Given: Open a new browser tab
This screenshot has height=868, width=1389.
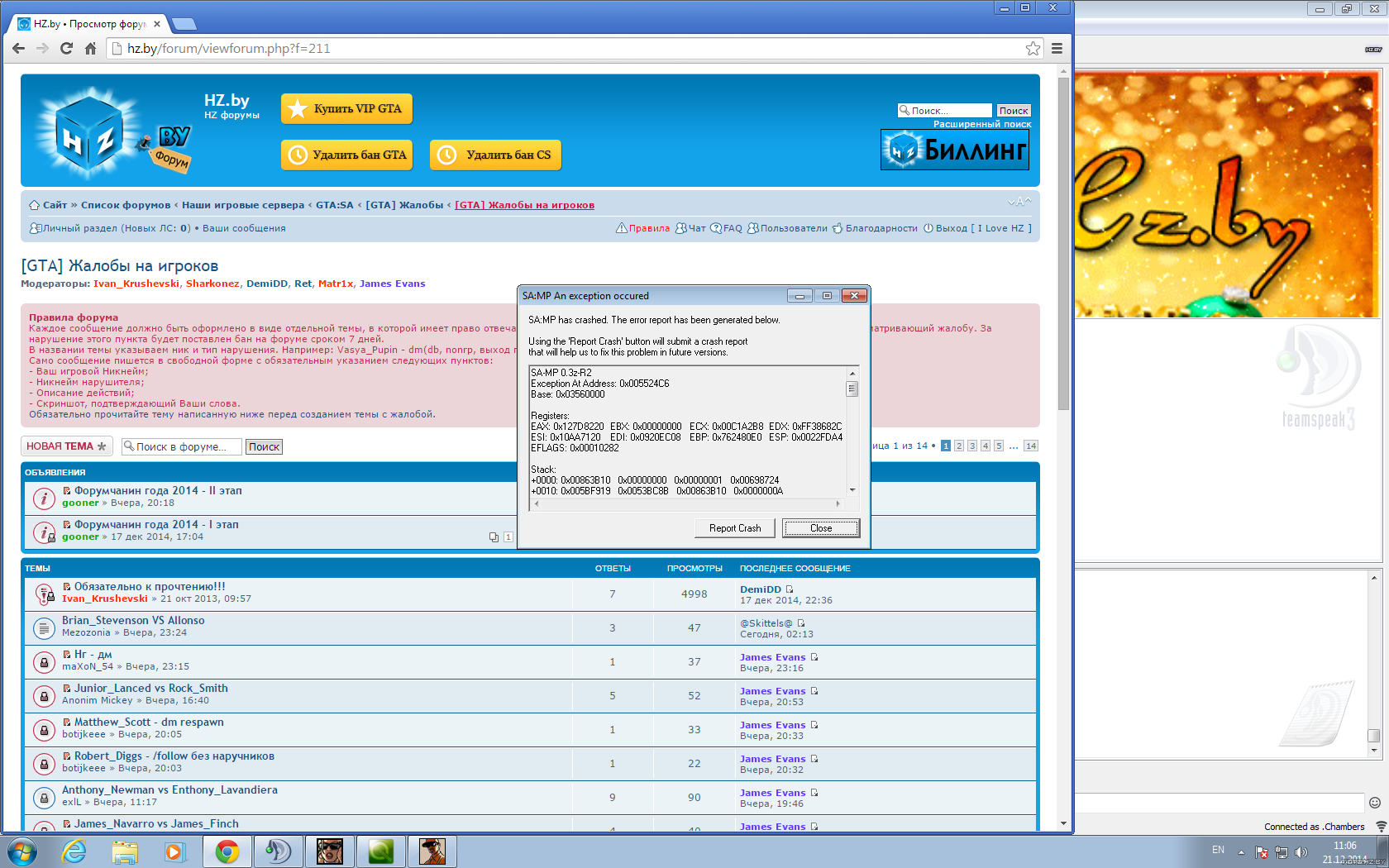Looking at the screenshot, I should [x=184, y=24].
